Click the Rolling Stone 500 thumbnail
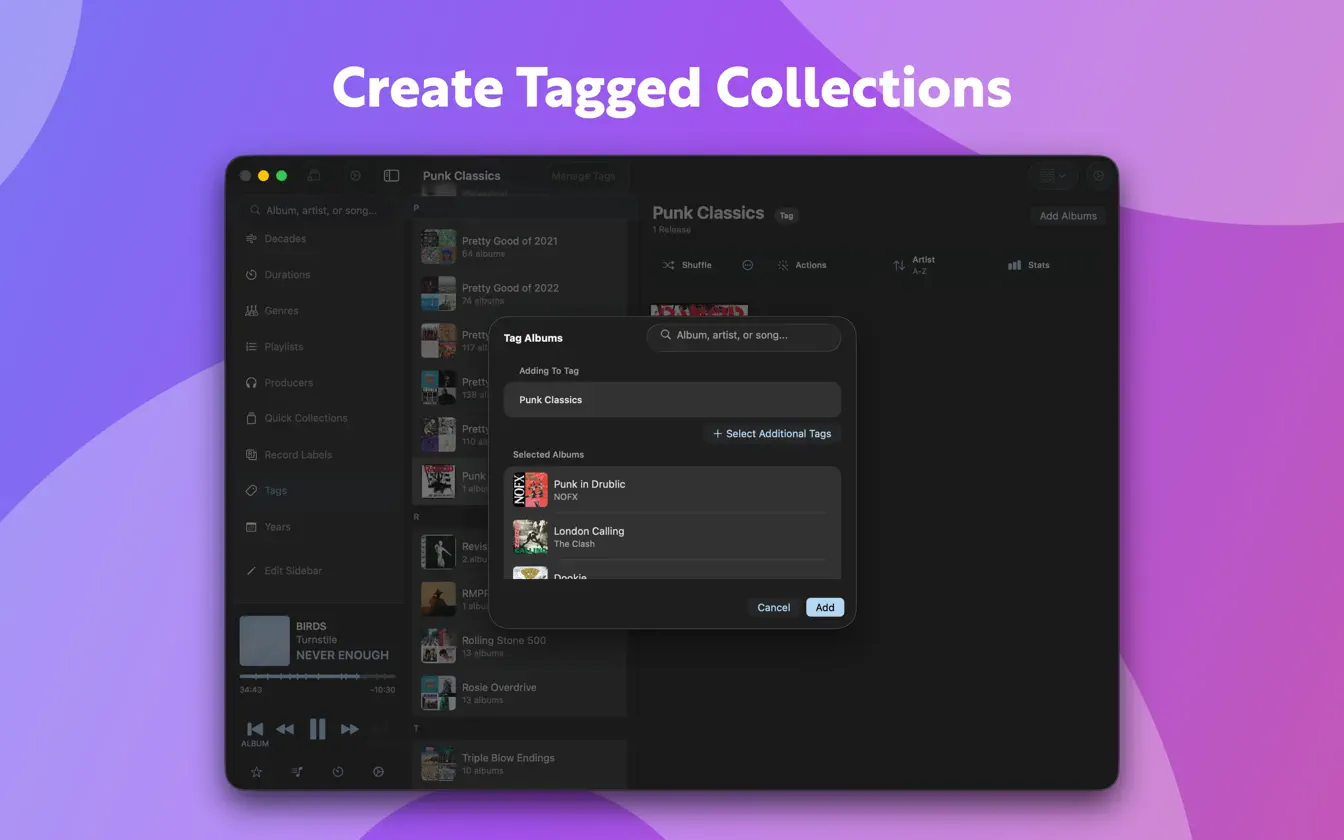The image size is (1344, 840). click(438, 646)
